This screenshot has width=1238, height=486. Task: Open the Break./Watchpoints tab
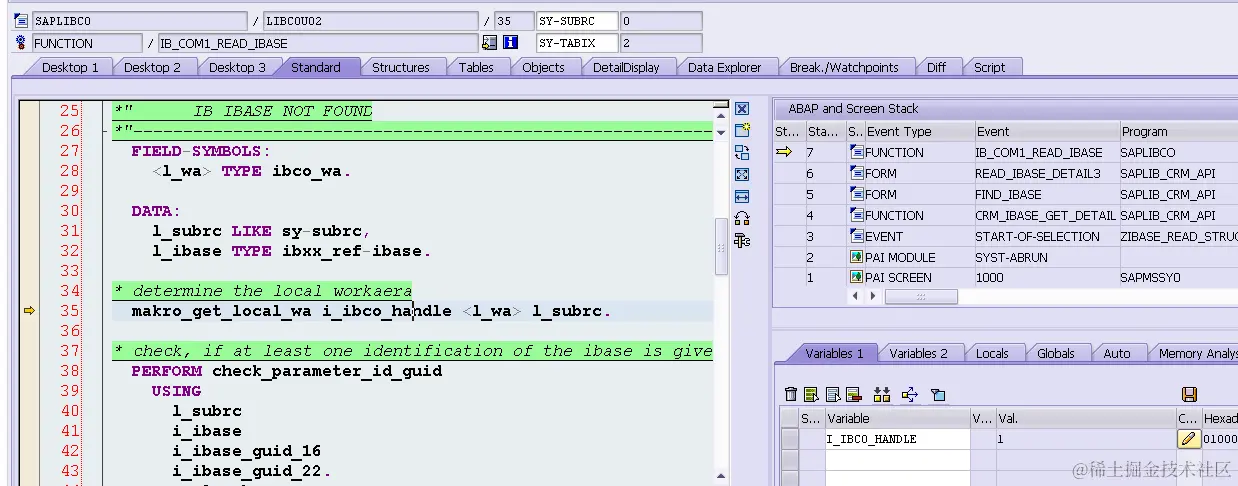(844, 67)
